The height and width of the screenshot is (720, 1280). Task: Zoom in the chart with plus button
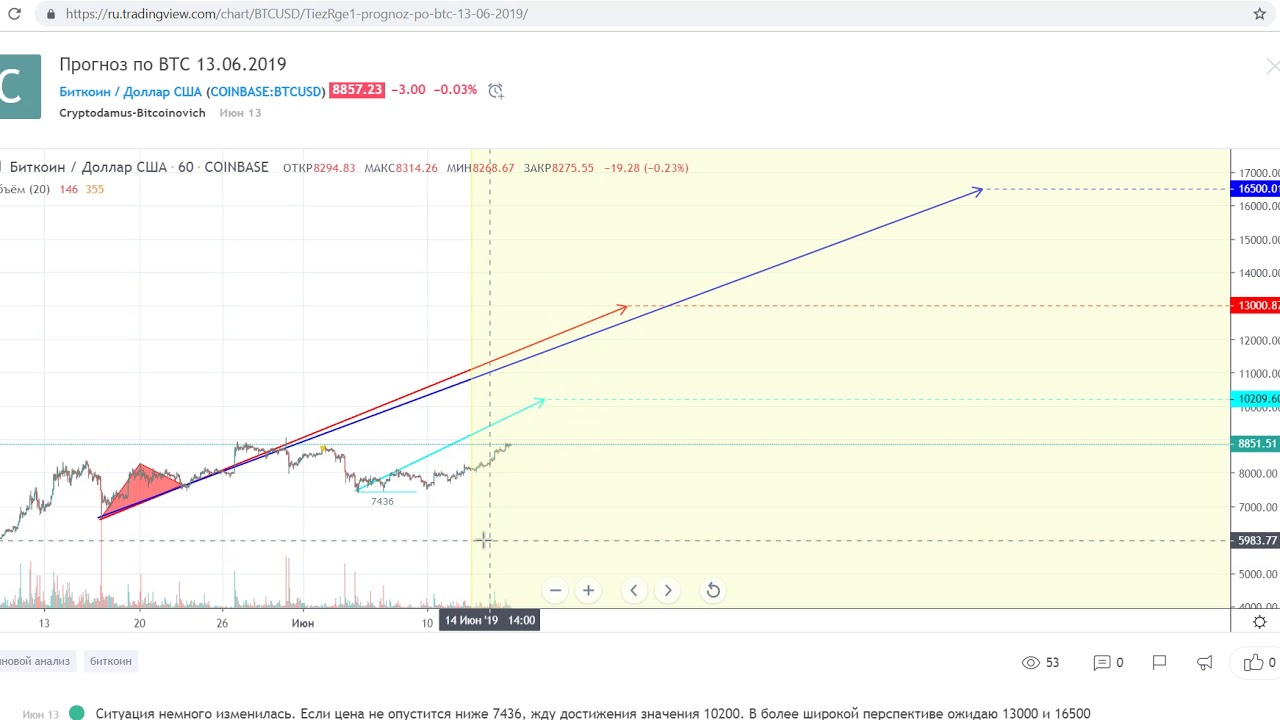coord(588,590)
